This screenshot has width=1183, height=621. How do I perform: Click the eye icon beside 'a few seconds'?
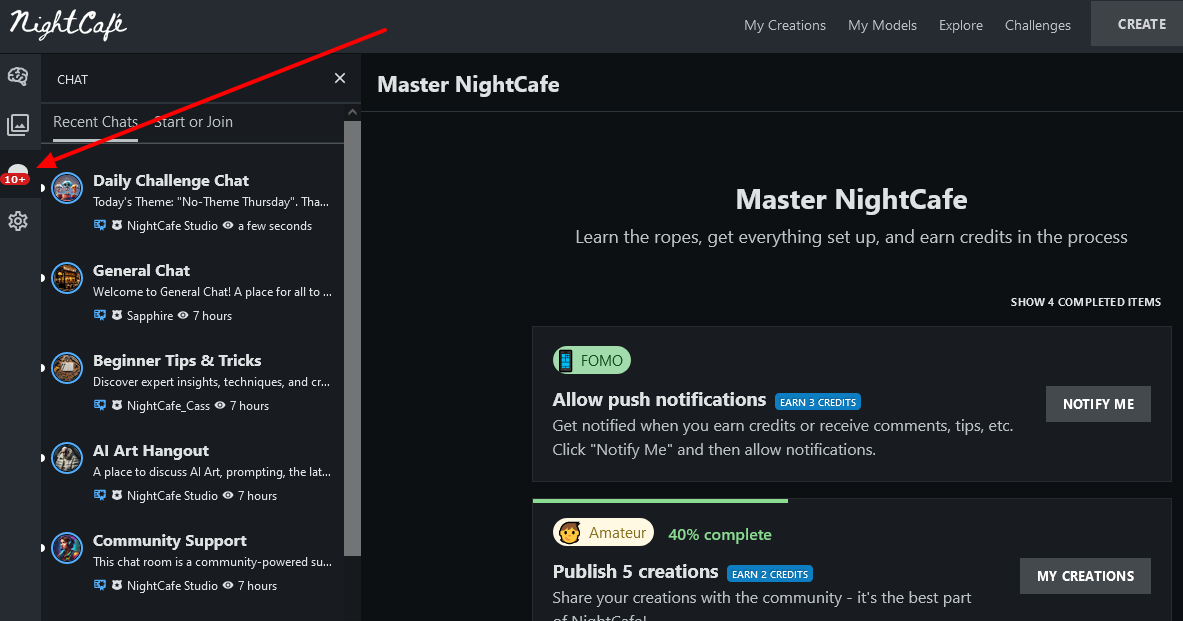(228, 225)
